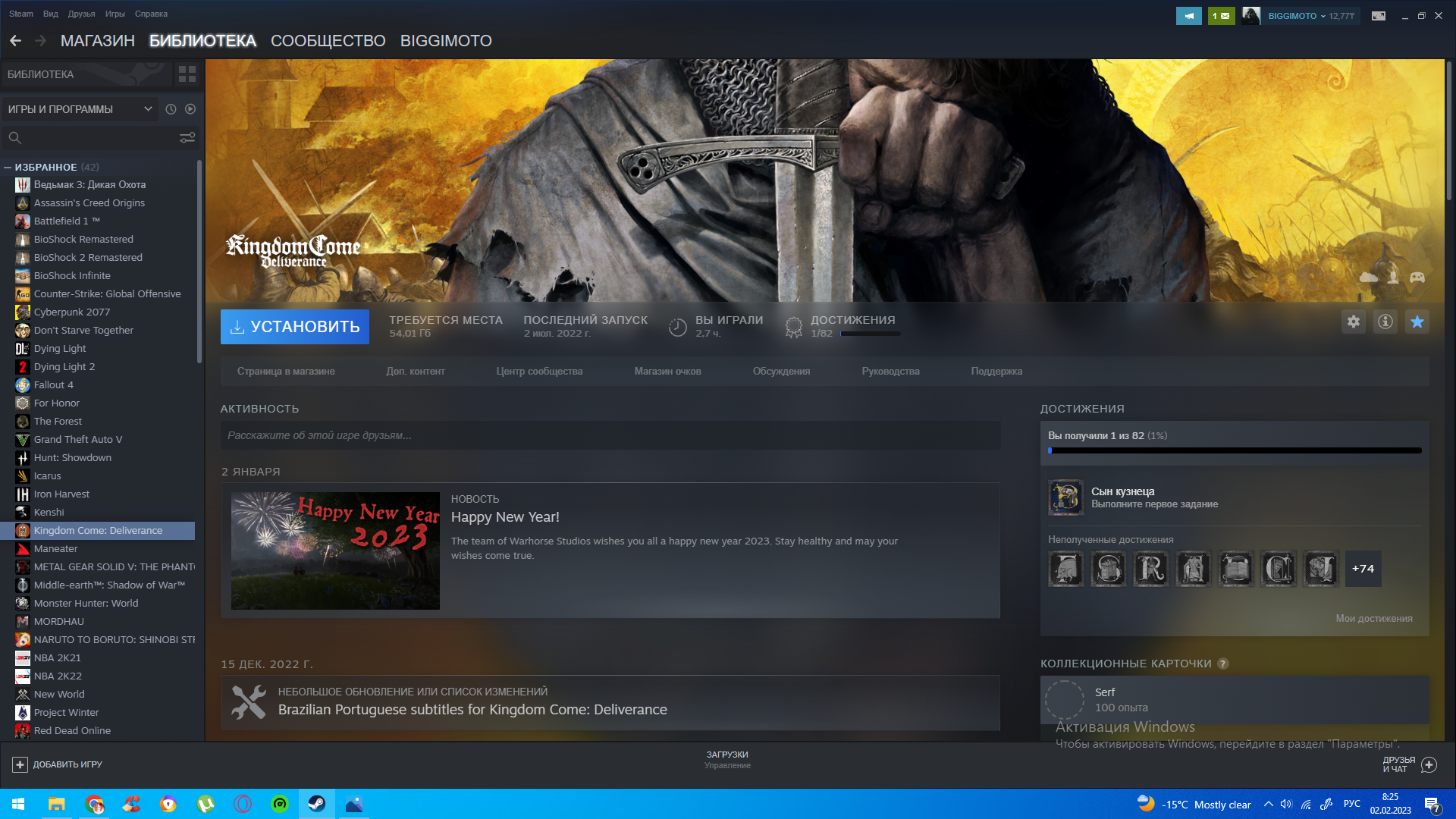Open Центр сообщества link
Image resolution: width=1456 pixels, height=819 pixels.
tap(540, 372)
